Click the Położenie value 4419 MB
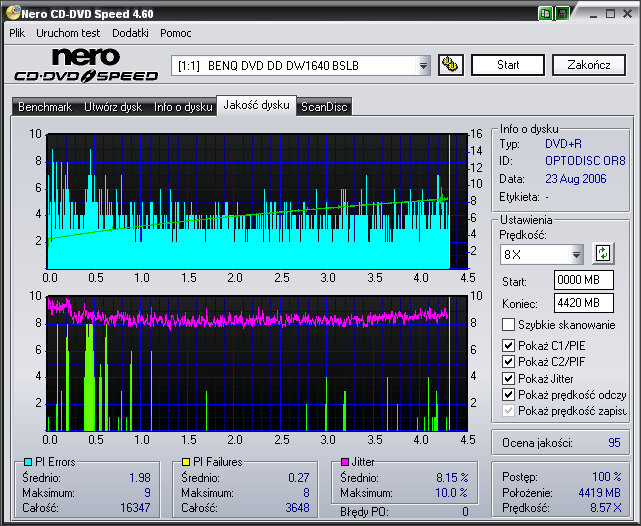641x526 pixels. tap(599, 493)
